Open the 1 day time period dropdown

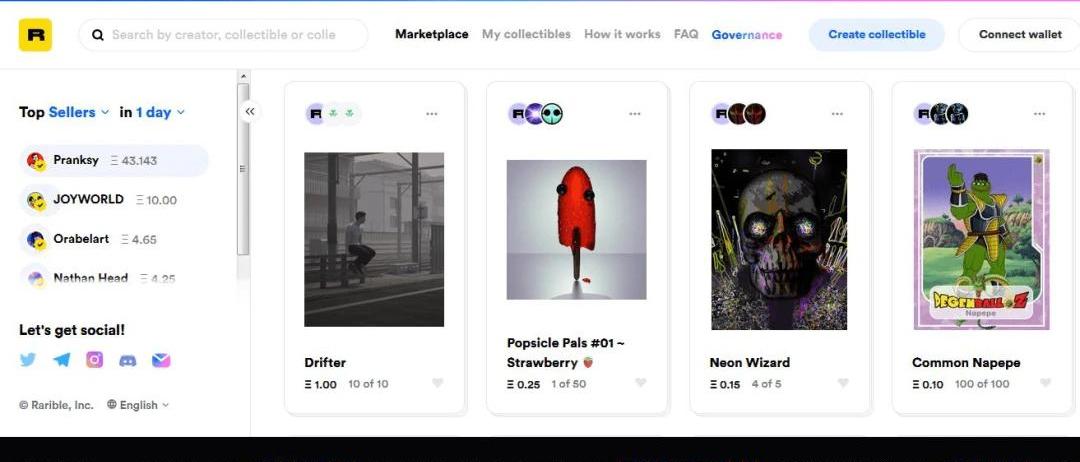pyautogui.click(x=159, y=112)
